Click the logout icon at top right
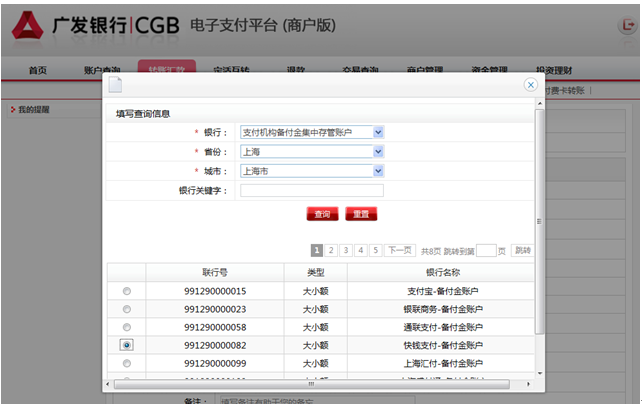Screen dimensions: 642x407 [x=627, y=25]
